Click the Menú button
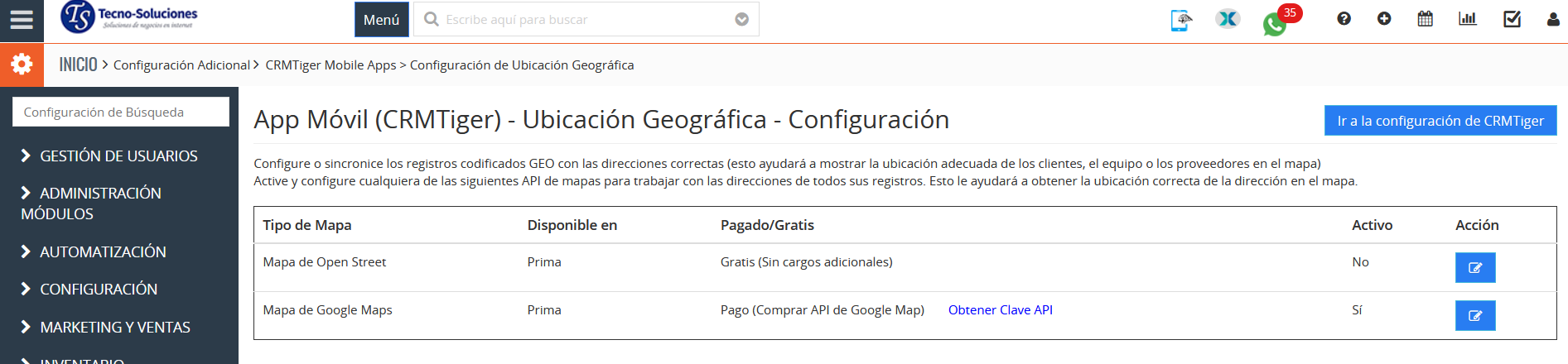This screenshot has height=364, width=1568. pos(381,20)
